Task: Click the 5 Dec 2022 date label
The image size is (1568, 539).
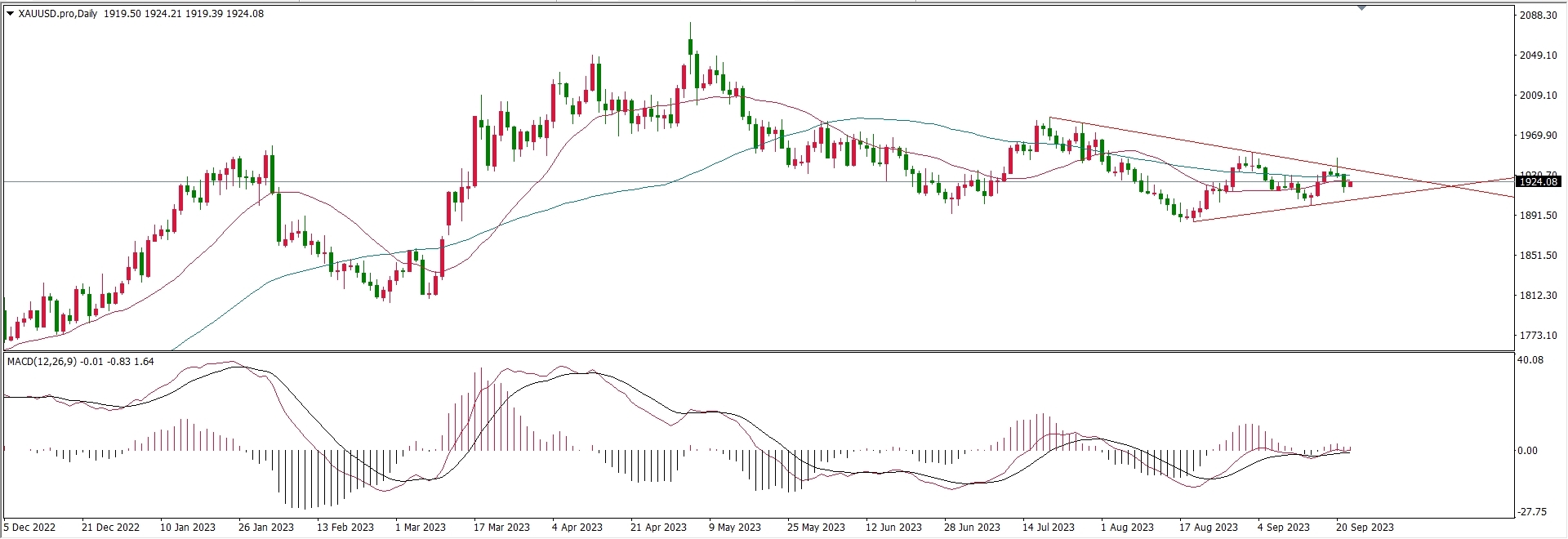Action: [29, 527]
